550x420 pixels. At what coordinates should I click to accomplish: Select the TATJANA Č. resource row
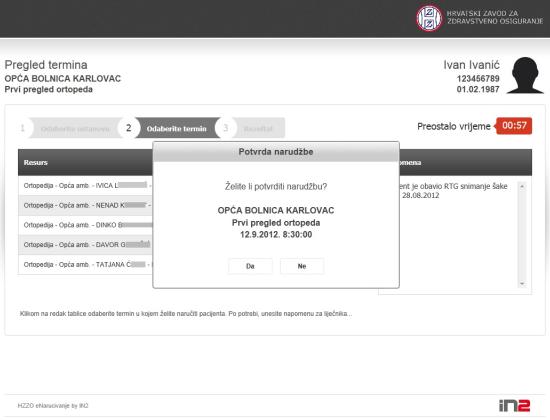point(86,264)
